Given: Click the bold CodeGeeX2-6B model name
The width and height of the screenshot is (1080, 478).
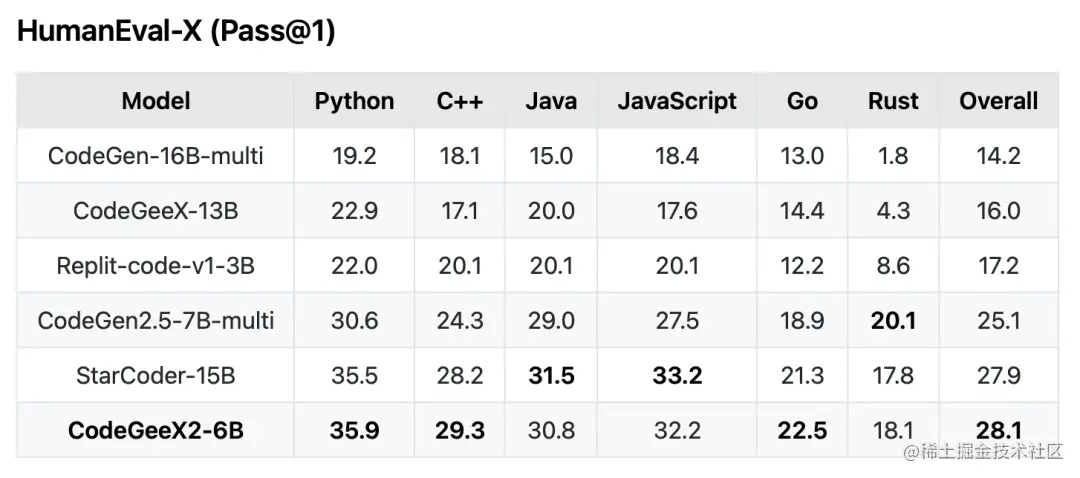Looking at the screenshot, I should [x=155, y=431].
